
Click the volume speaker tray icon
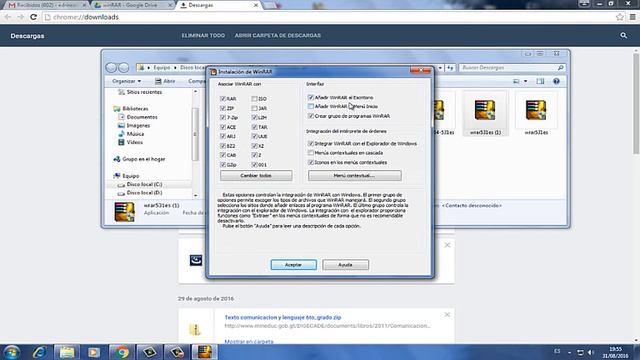point(591,352)
